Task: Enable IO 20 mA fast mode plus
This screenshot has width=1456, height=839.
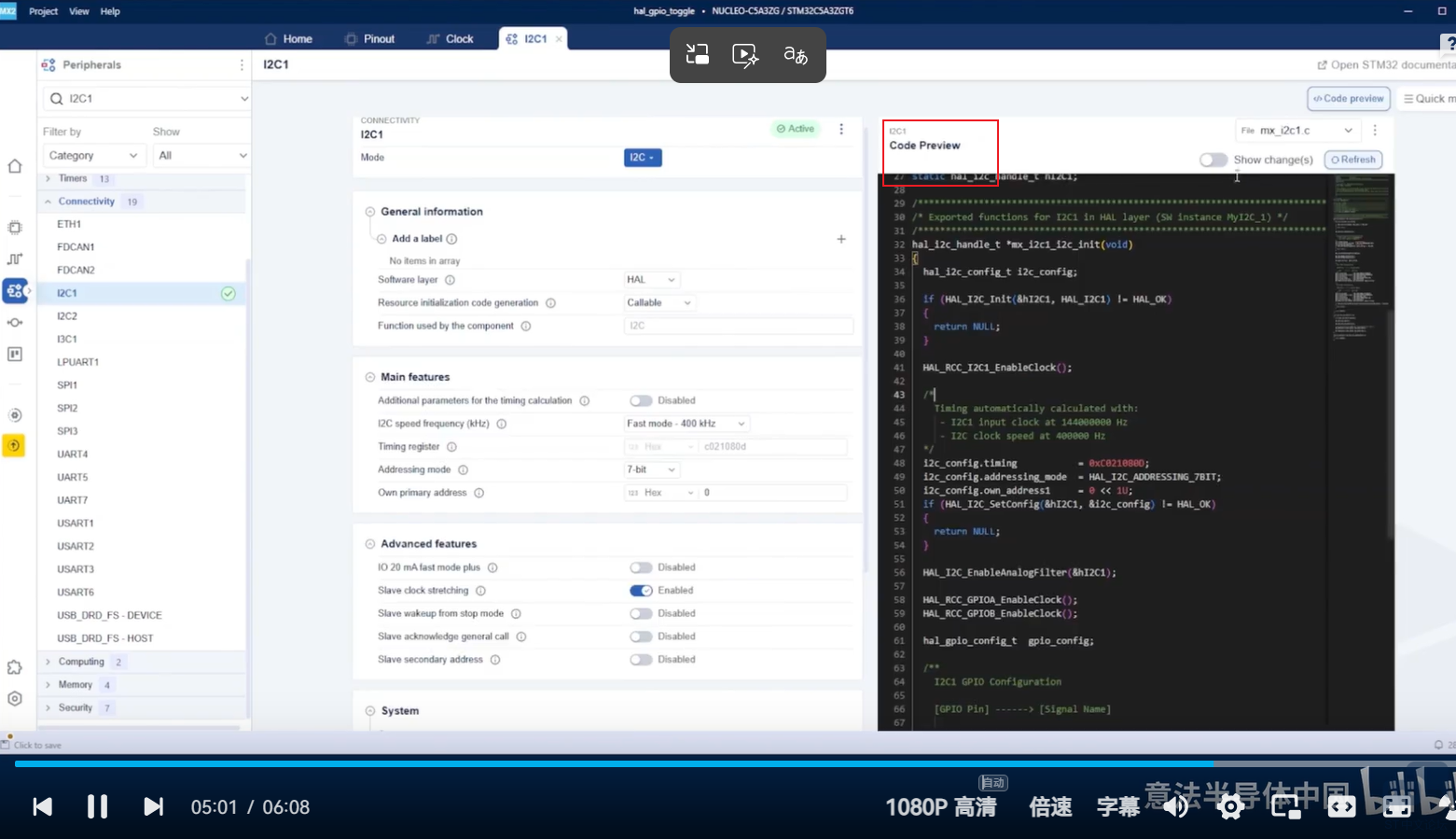Action: (x=641, y=567)
